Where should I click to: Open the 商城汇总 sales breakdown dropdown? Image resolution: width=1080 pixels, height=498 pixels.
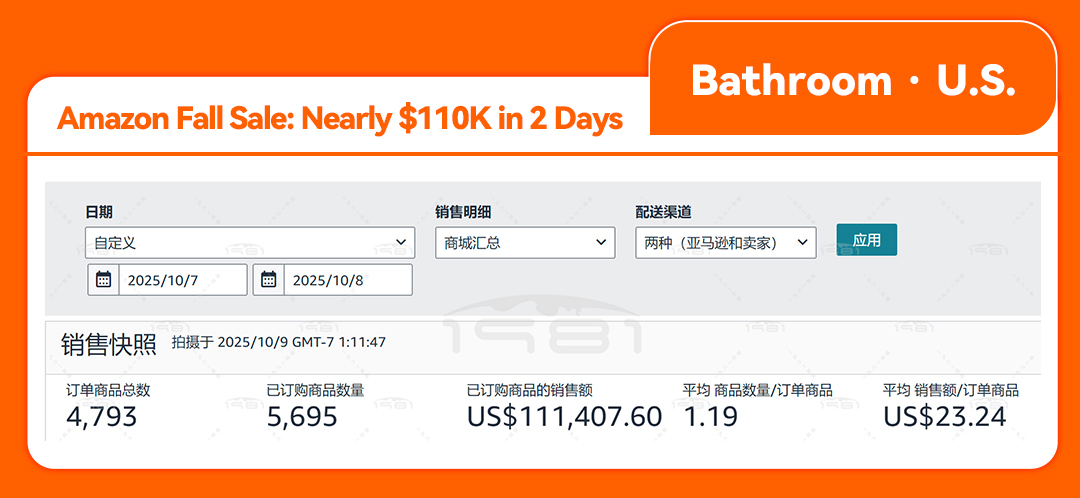525,243
